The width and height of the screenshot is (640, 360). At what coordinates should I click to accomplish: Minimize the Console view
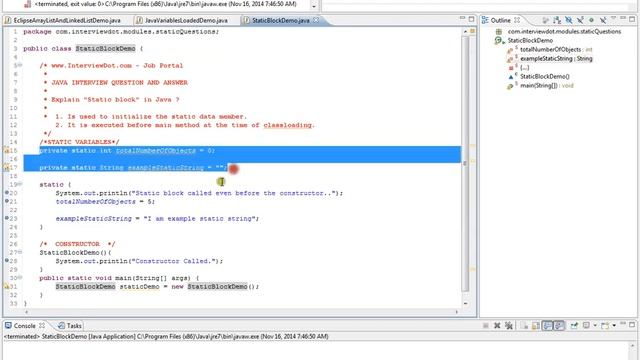623,323
